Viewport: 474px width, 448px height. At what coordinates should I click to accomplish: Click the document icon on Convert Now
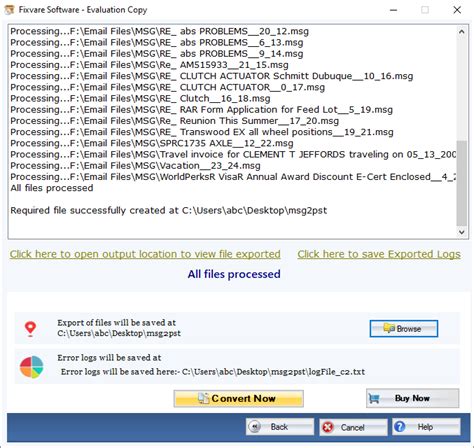(x=204, y=398)
